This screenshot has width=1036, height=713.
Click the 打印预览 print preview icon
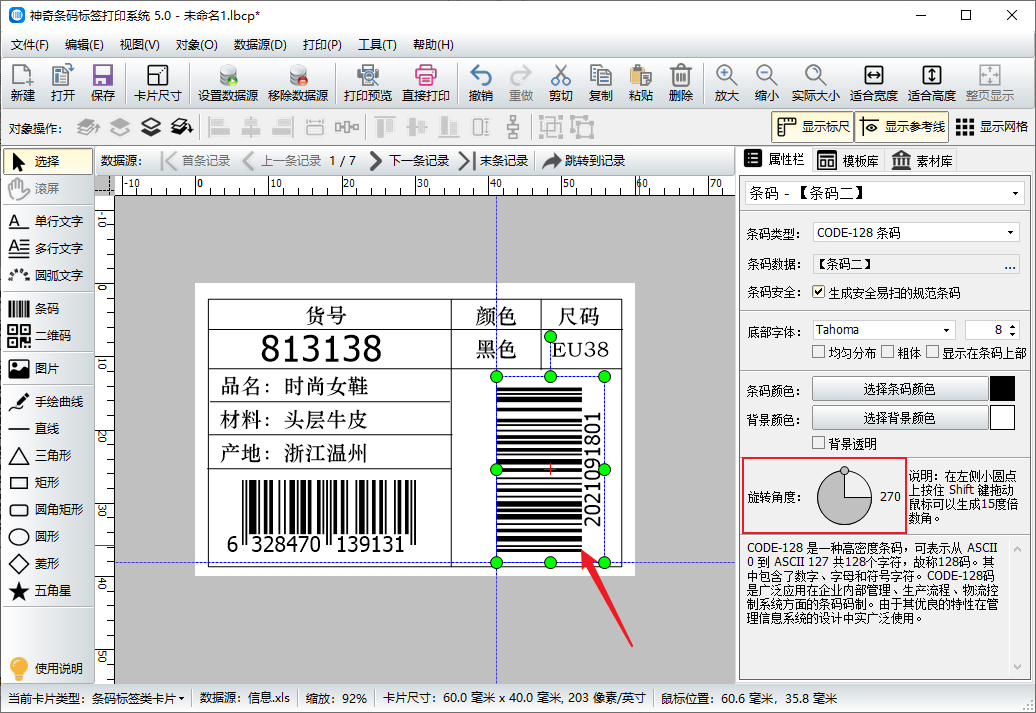(x=367, y=76)
